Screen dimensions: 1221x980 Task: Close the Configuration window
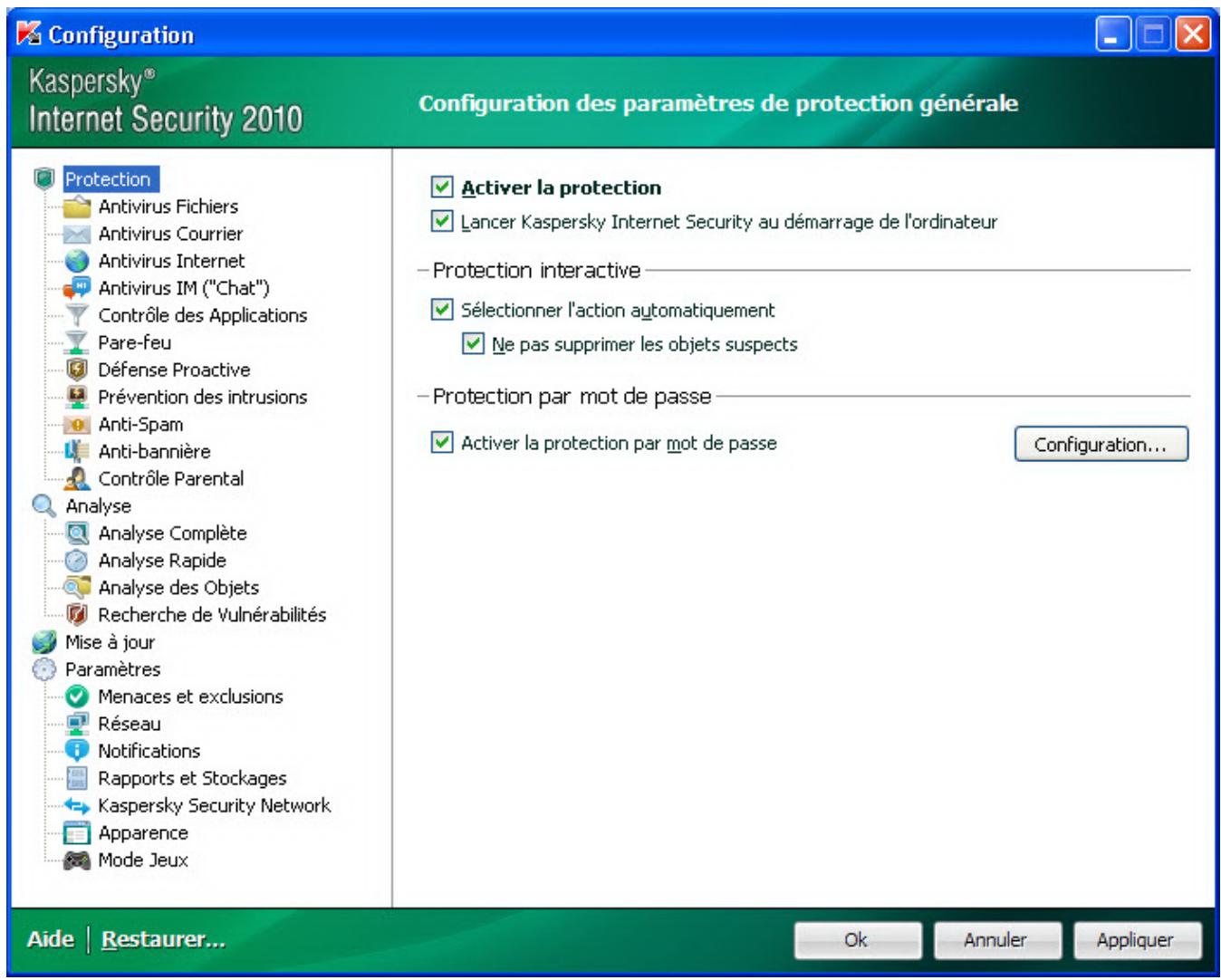pos(1194,34)
